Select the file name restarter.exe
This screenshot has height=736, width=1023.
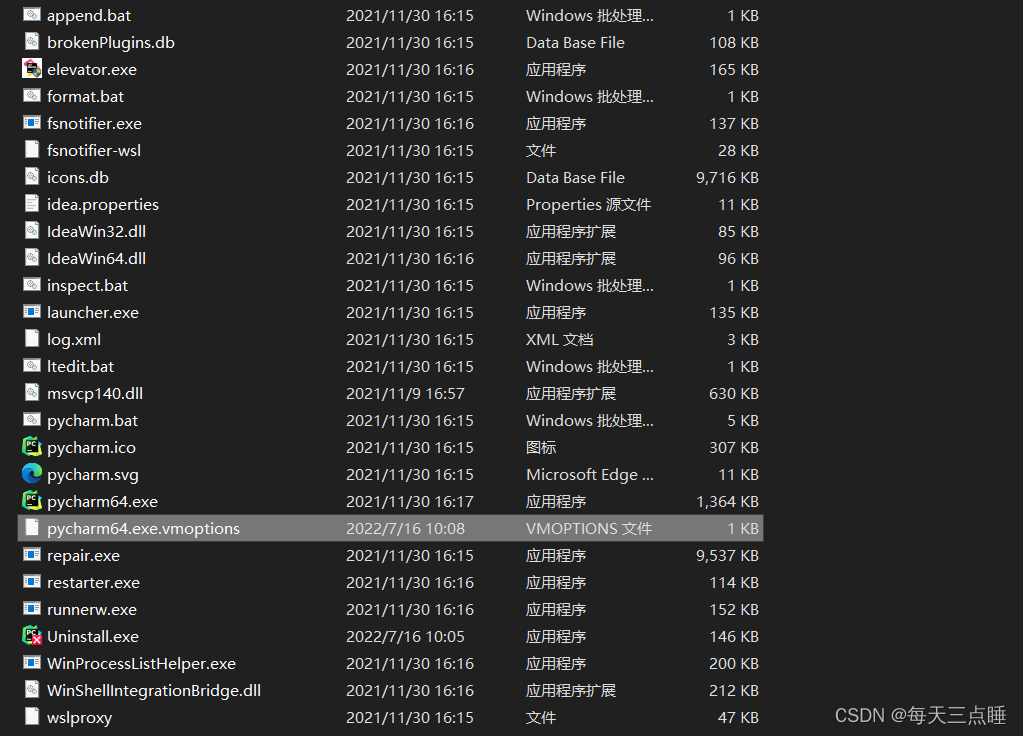pyautogui.click(x=93, y=583)
